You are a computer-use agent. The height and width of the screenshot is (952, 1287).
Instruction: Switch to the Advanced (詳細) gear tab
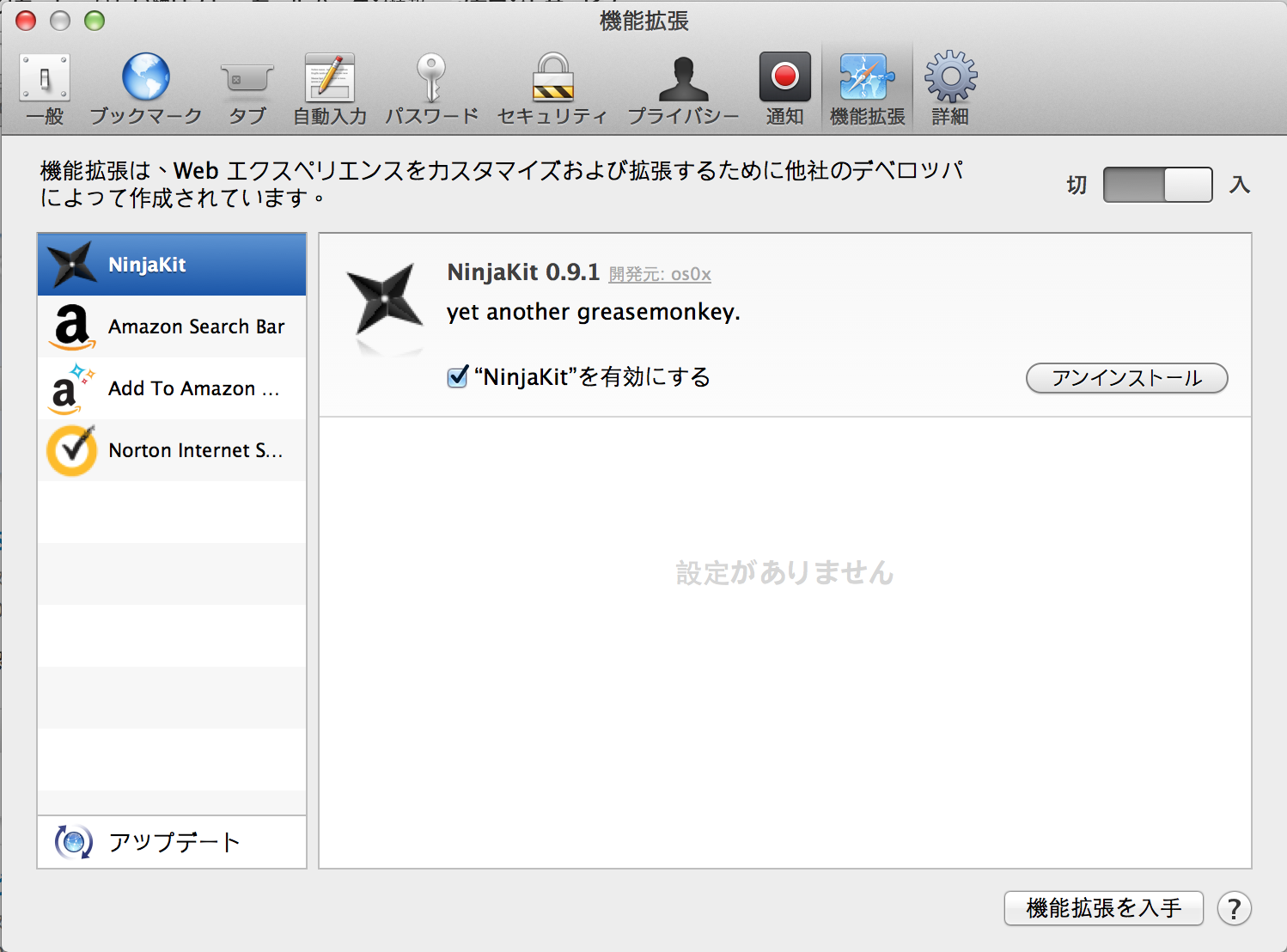point(950,88)
